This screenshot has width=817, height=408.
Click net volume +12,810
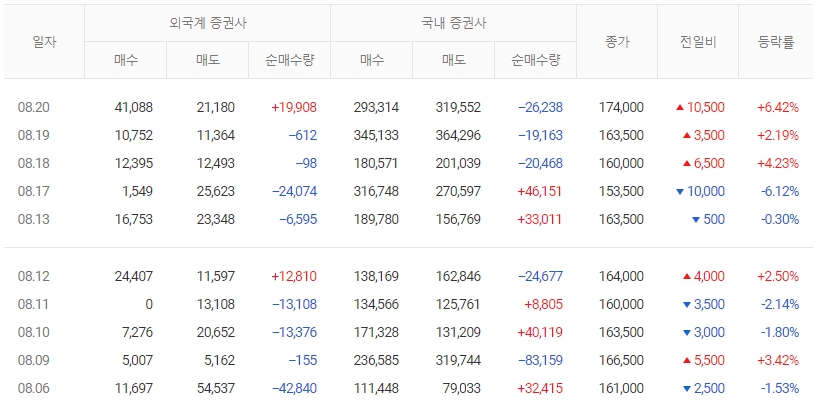tap(294, 276)
